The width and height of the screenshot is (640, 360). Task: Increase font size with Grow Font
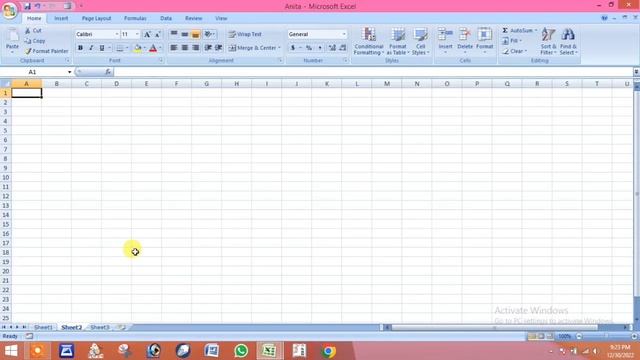(147, 34)
